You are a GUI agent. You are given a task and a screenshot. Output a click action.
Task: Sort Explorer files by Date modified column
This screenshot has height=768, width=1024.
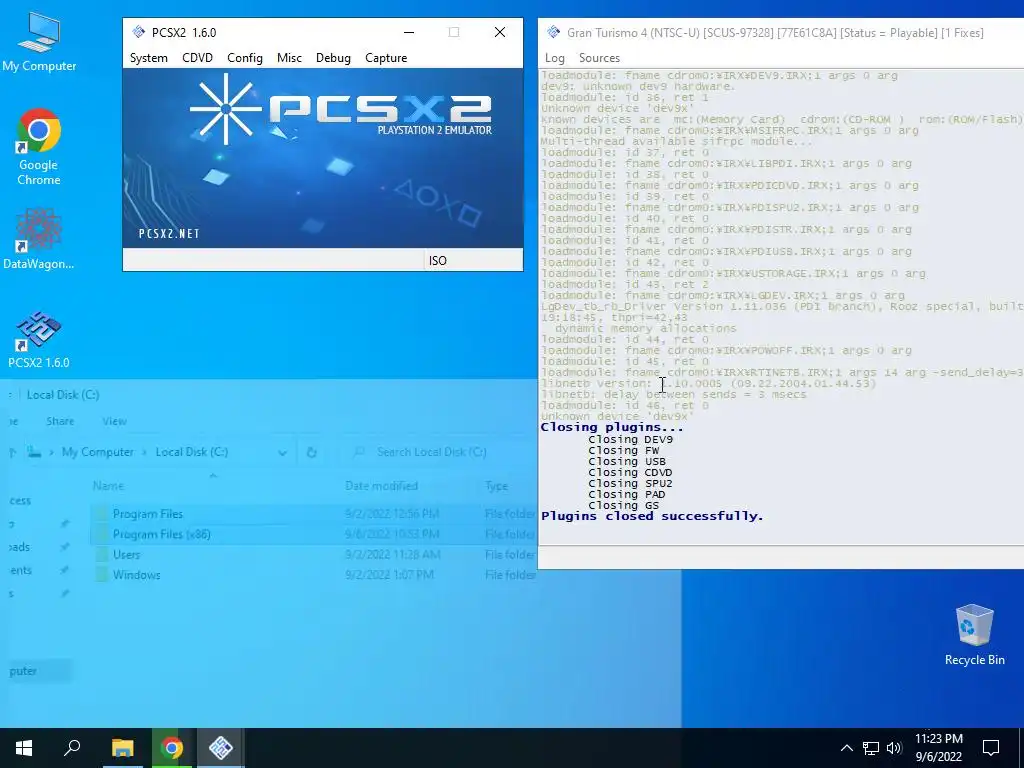coord(381,486)
